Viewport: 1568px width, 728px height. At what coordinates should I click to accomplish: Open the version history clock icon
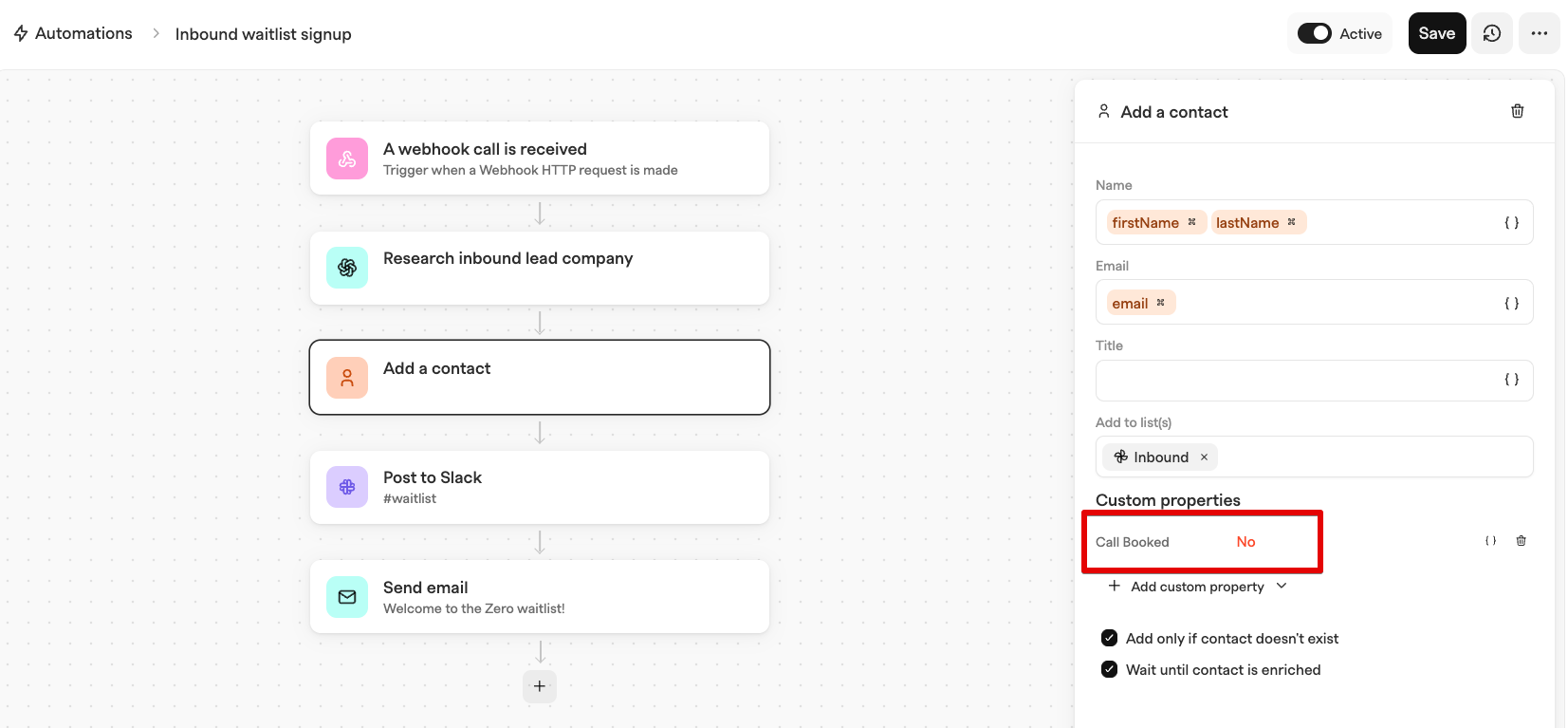click(x=1492, y=33)
